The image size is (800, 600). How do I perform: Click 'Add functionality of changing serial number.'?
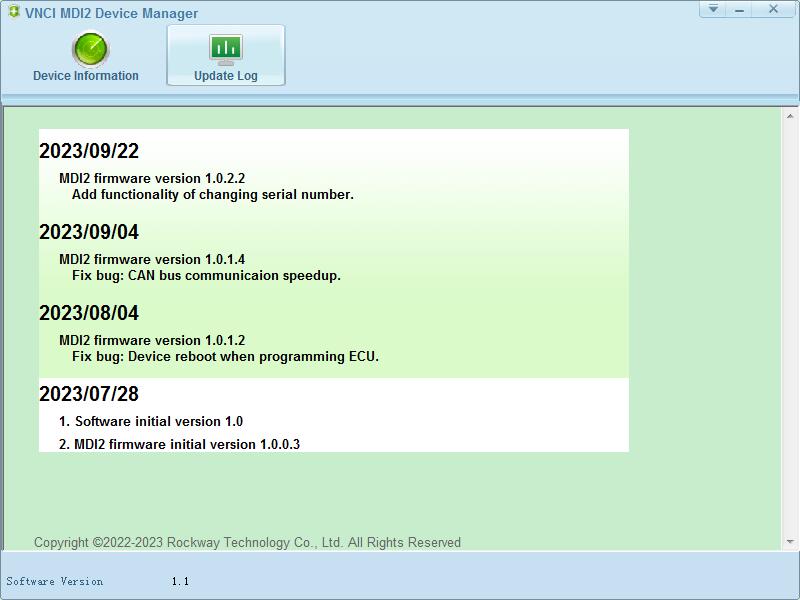(213, 194)
